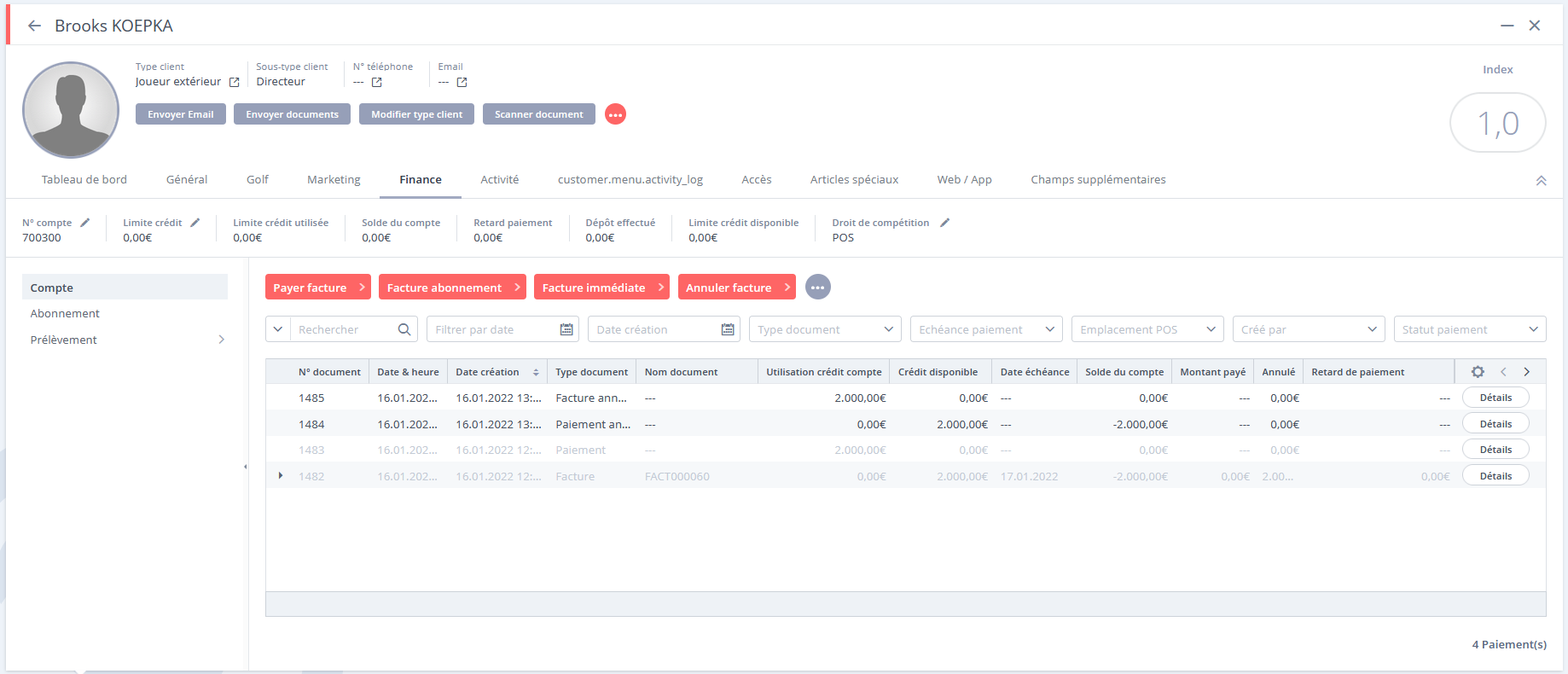1568x674 pixels.
Task: Click the search magnifier icon in Rechercher
Action: 404,329
